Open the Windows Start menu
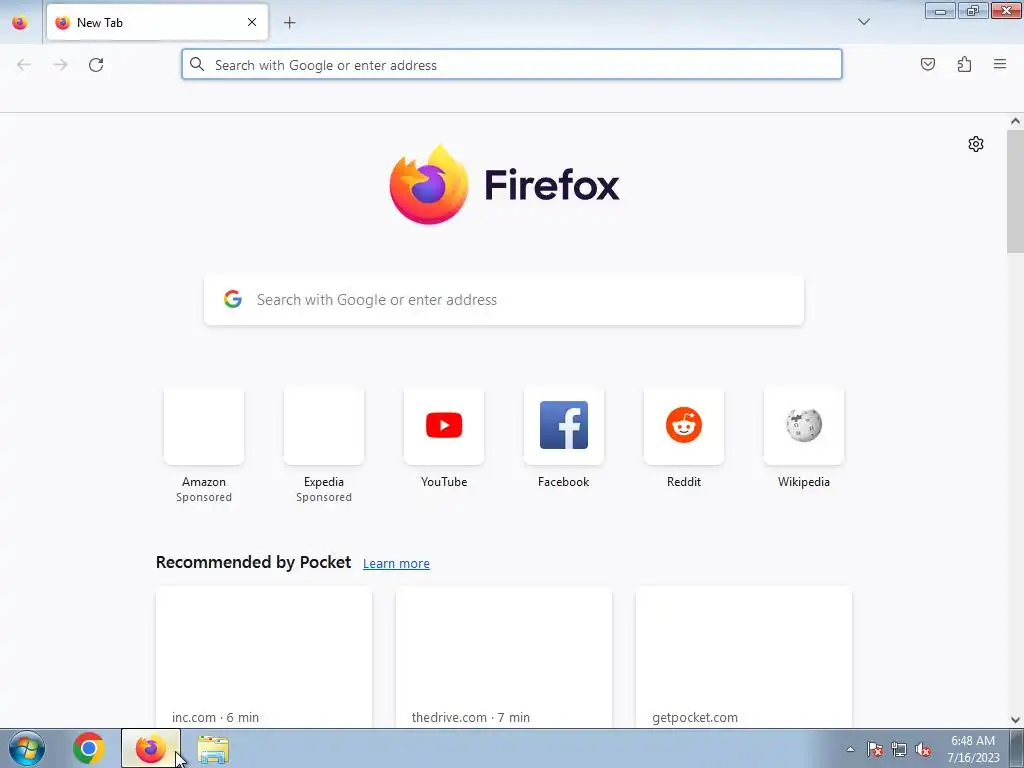1024x768 pixels. (27, 748)
